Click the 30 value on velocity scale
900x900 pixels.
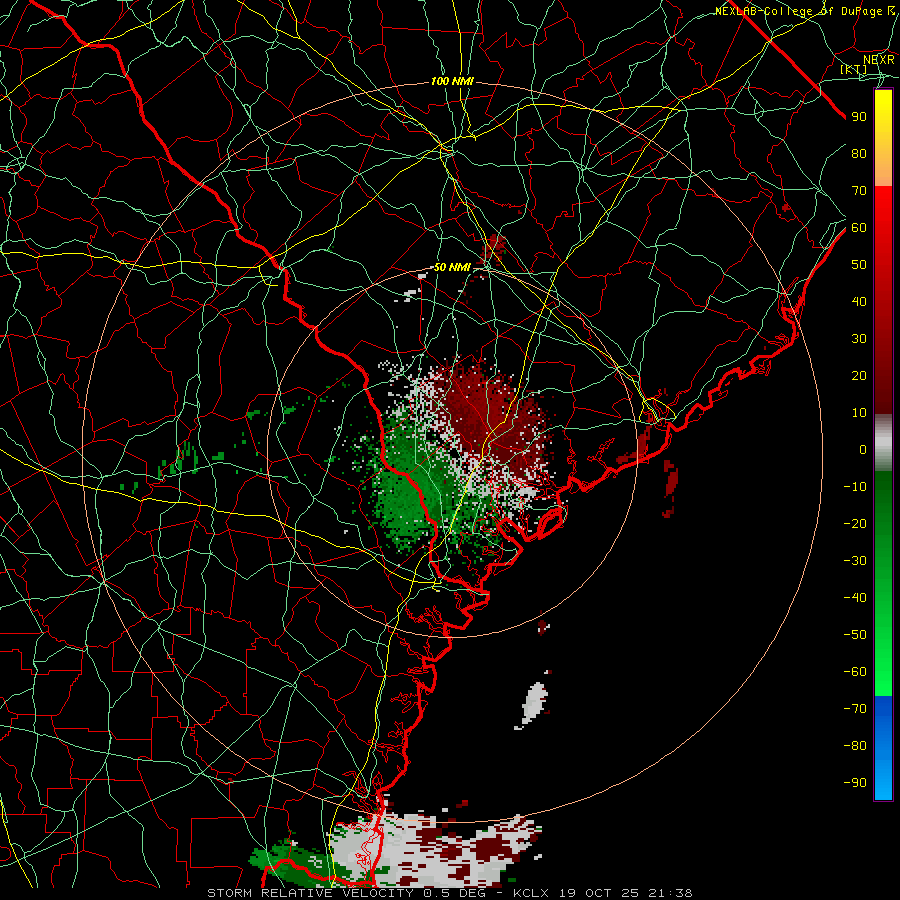pos(859,339)
